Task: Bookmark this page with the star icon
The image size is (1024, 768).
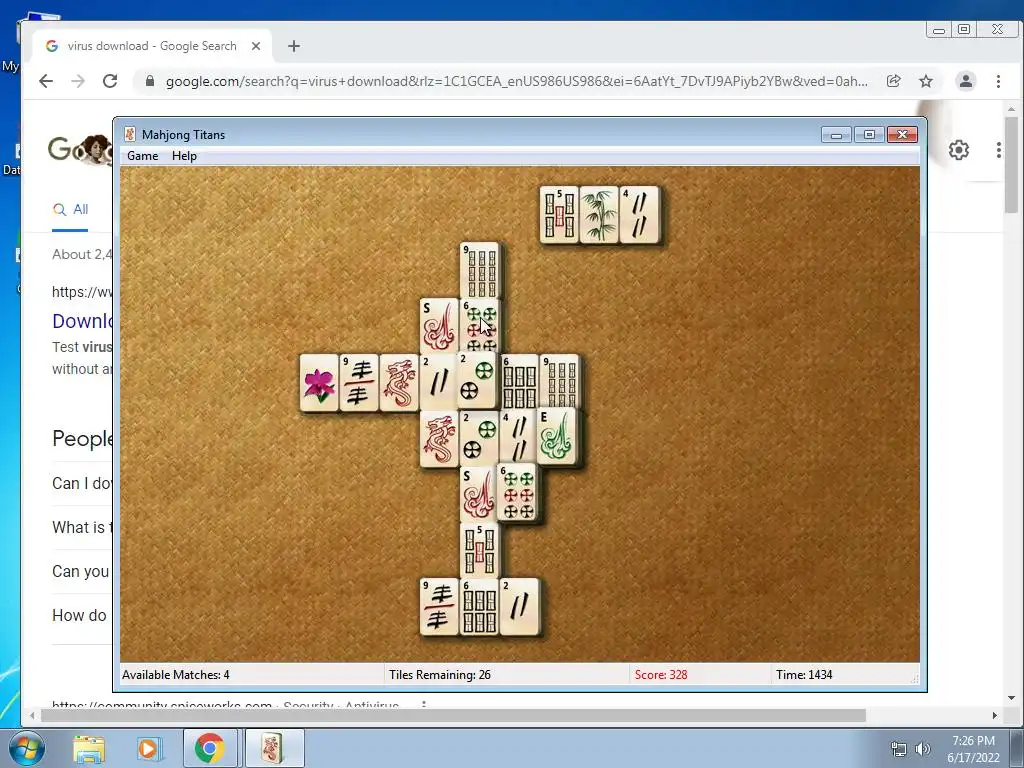Action: coord(926,81)
